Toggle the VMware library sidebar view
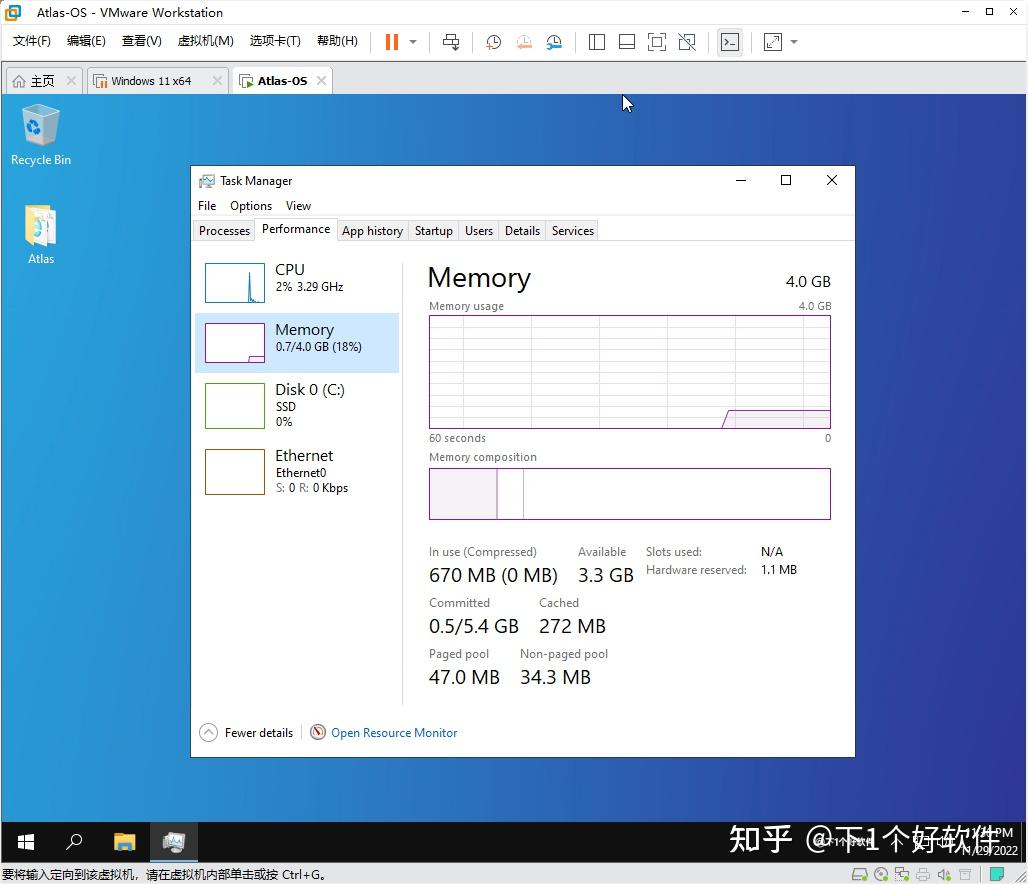 (x=597, y=42)
